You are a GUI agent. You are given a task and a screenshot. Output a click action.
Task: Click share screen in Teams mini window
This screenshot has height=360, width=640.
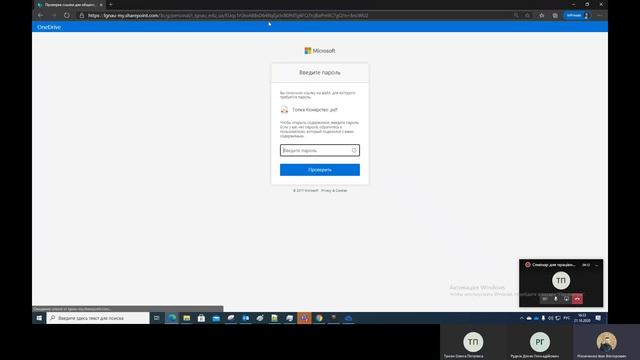tap(567, 299)
